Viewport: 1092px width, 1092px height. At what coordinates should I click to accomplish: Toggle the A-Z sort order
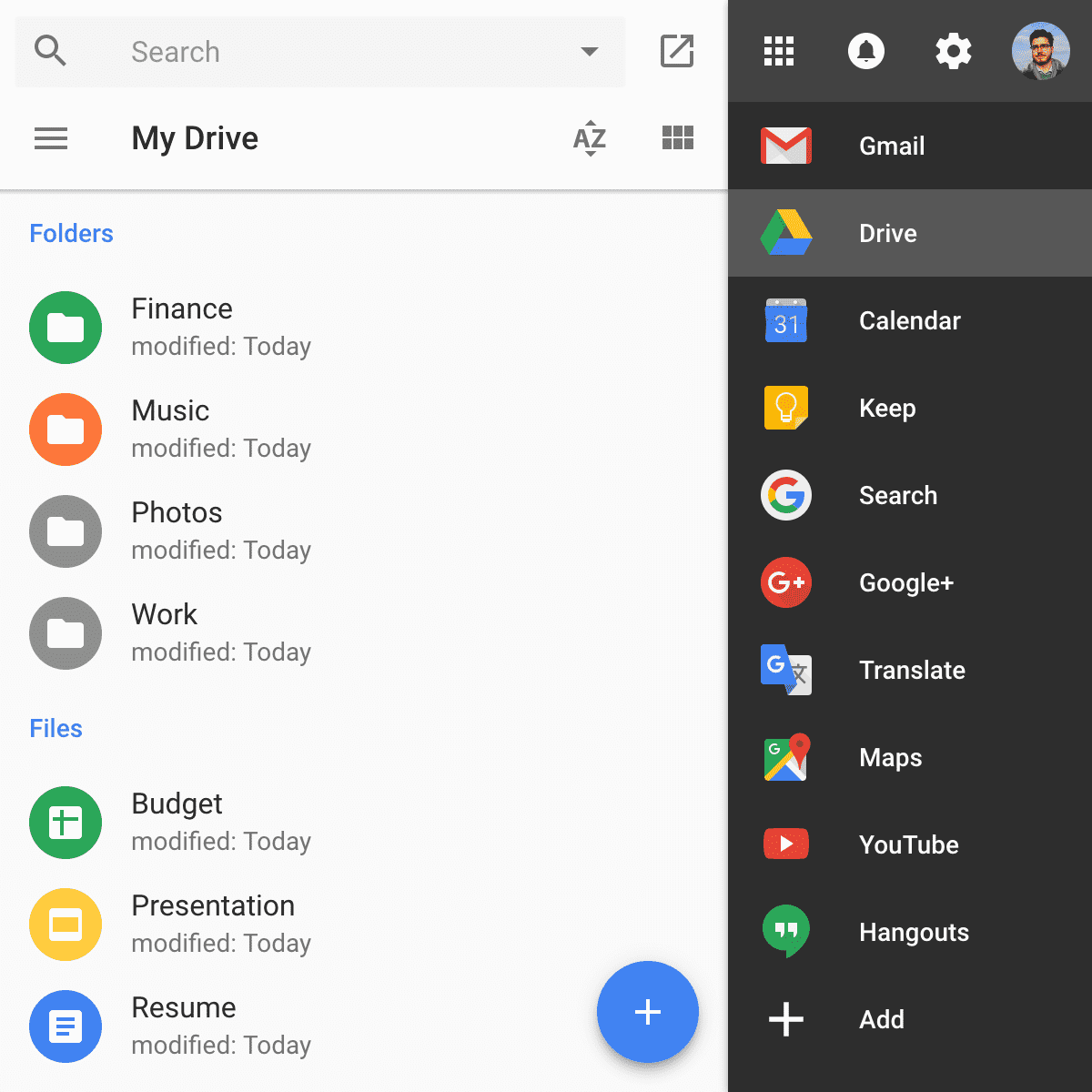tap(590, 138)
